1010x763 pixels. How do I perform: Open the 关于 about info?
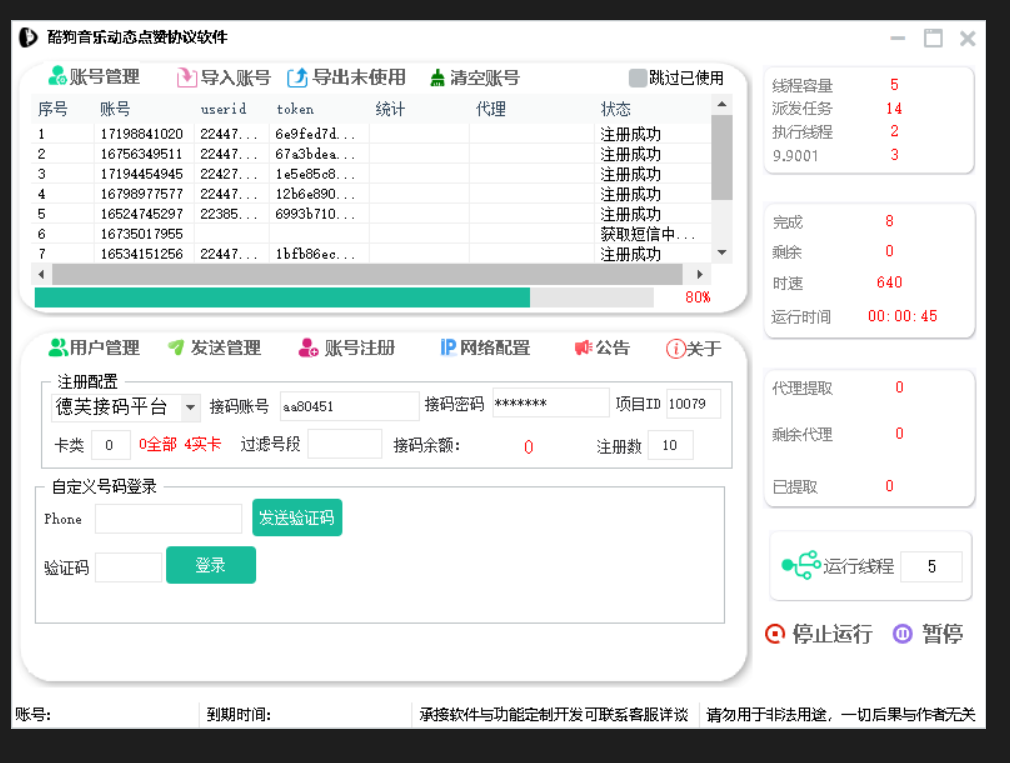(x=693, y=348)
